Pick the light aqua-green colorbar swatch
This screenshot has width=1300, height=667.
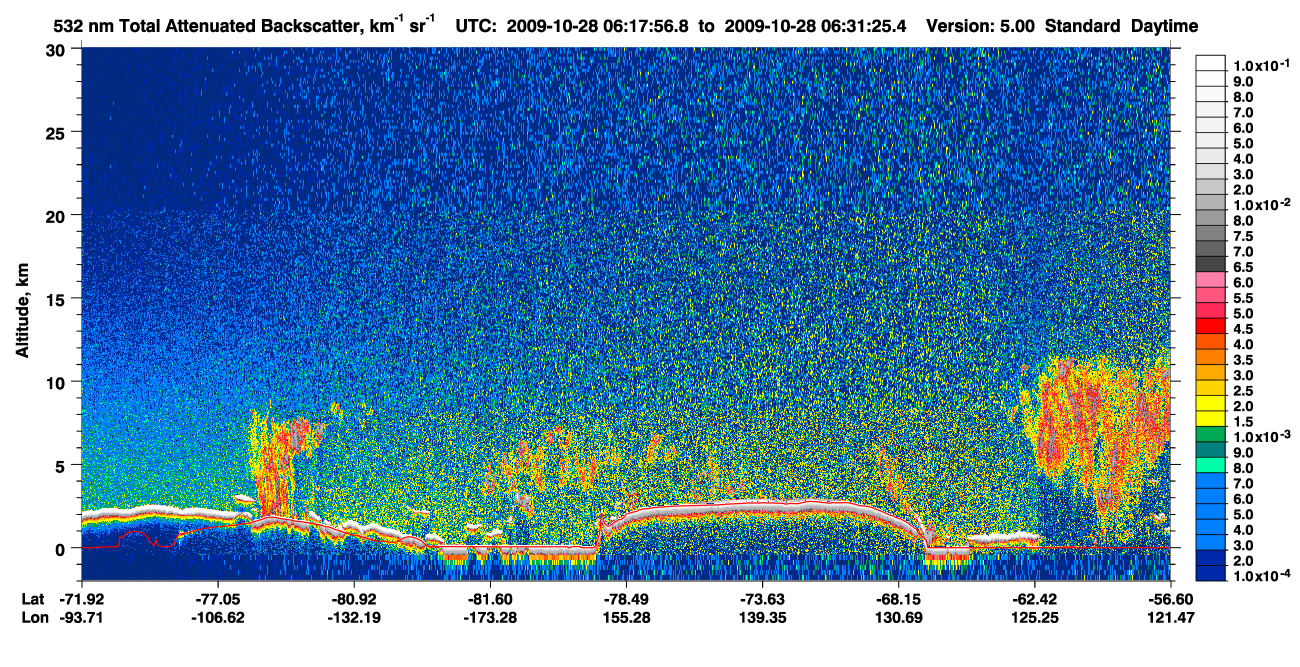tap(1210, 465)
